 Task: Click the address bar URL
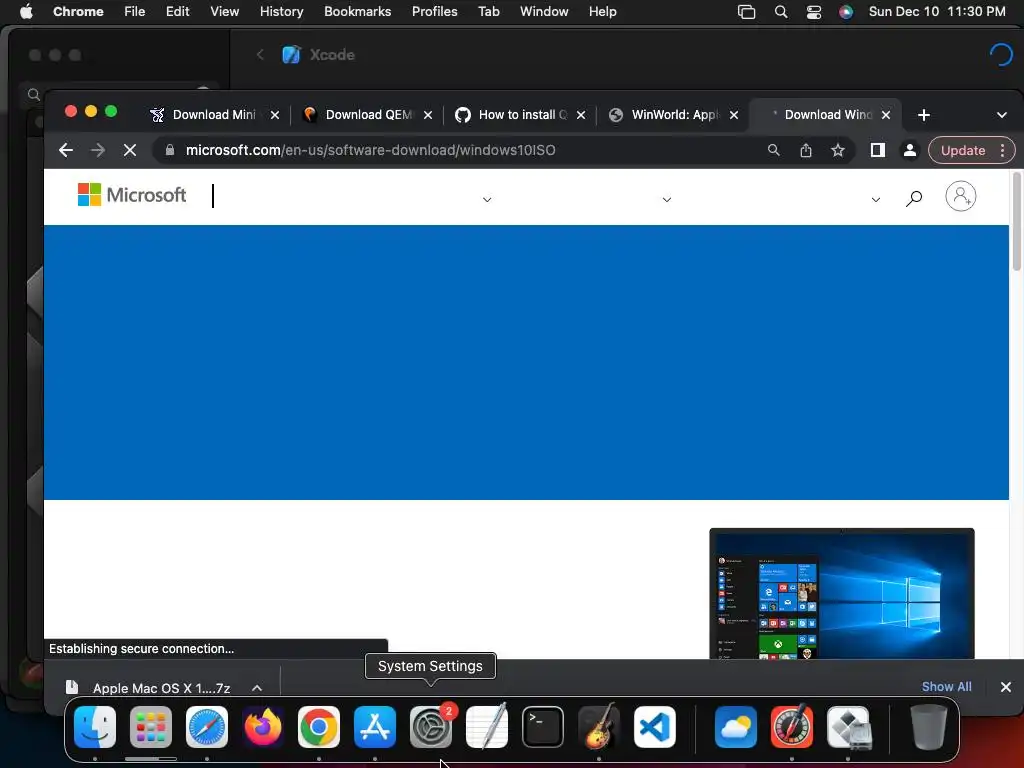click(x=370, y=150)
